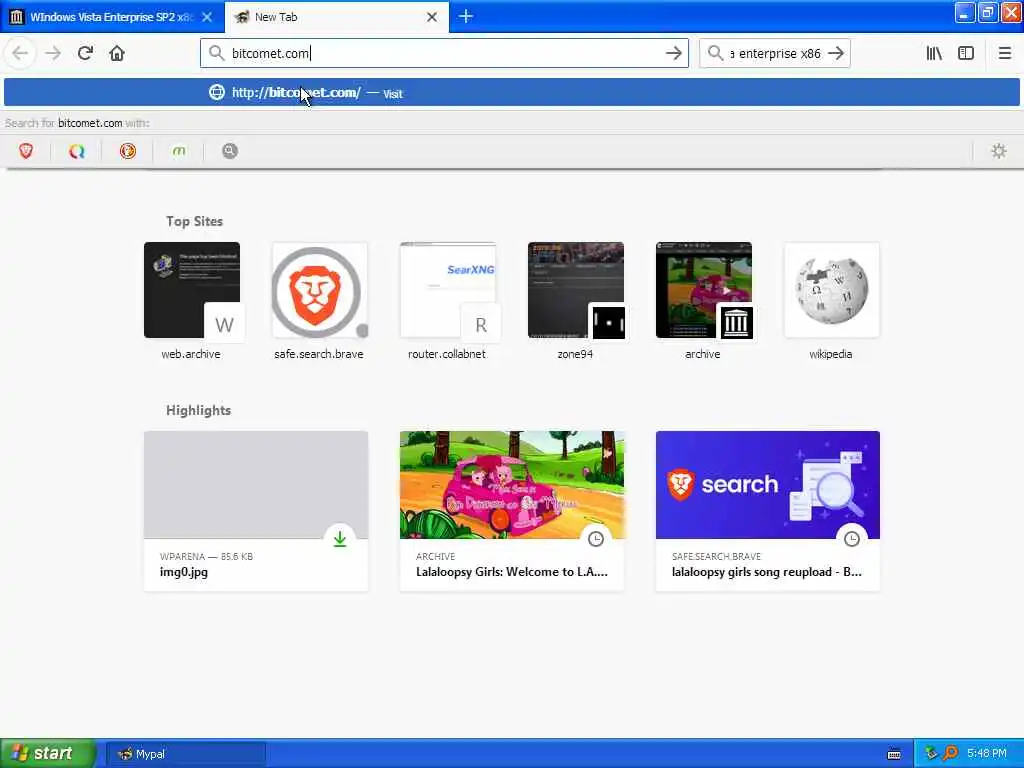Select the Mypal taskbar button
Screen dimensions: 1024x768
pyautogui.click(x=185, y=754)
